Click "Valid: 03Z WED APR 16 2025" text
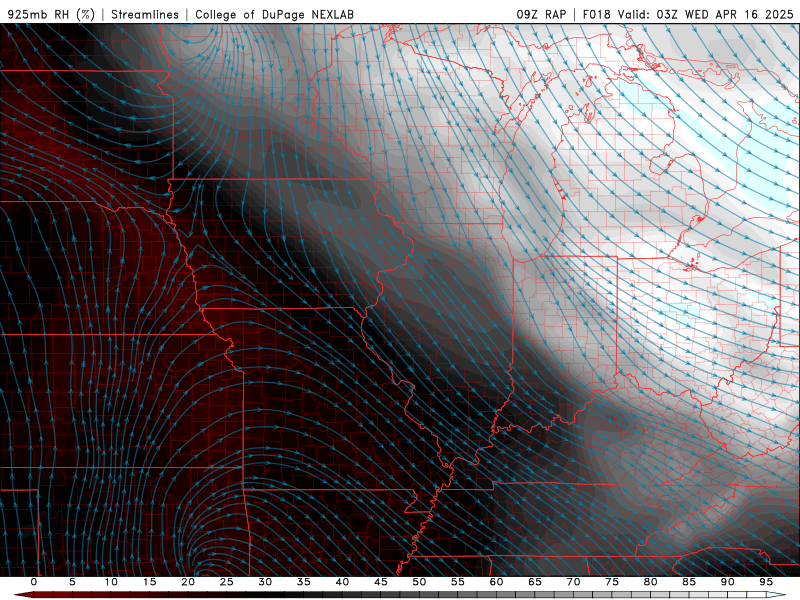This screenshot has height=600, width=800. 706,14
